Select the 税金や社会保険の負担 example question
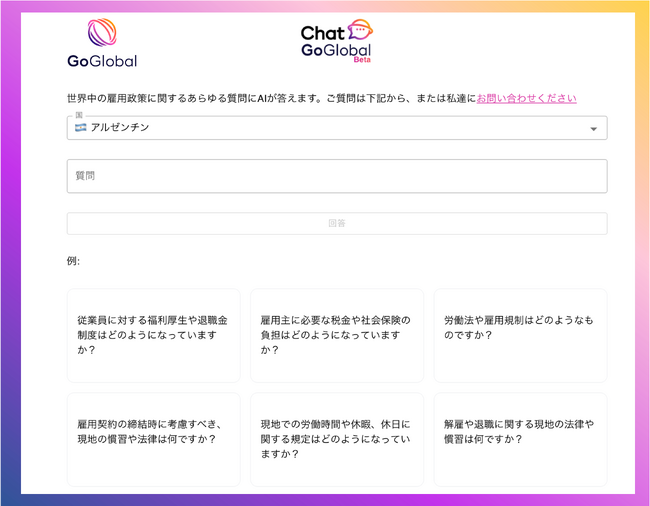 coord(336,335)
